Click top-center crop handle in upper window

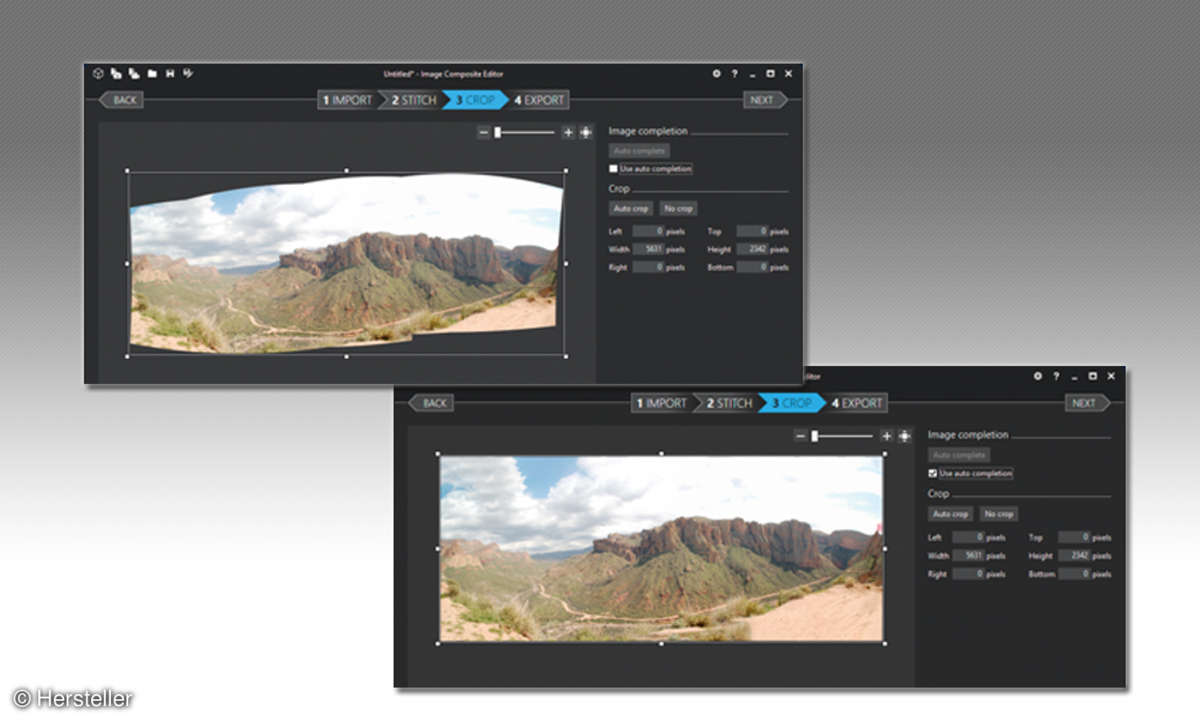(x=346, y=171)
